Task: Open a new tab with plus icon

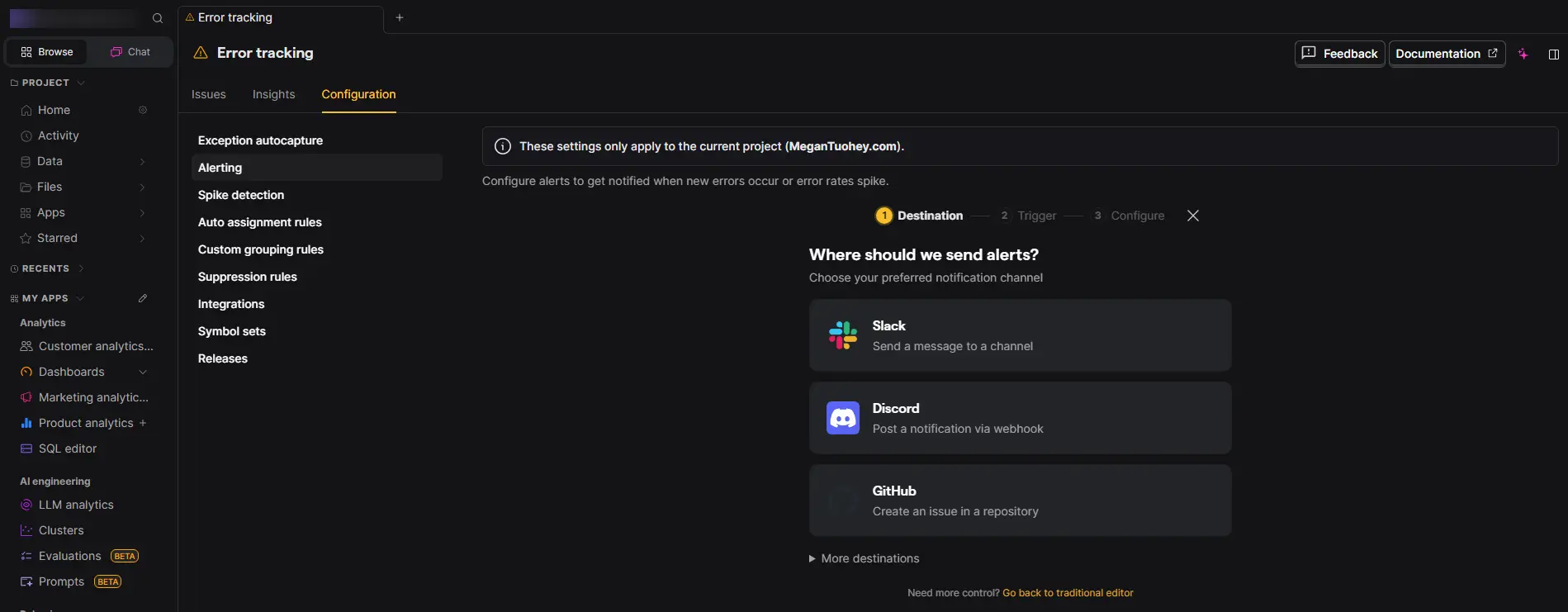Action: tap(400, 17)
